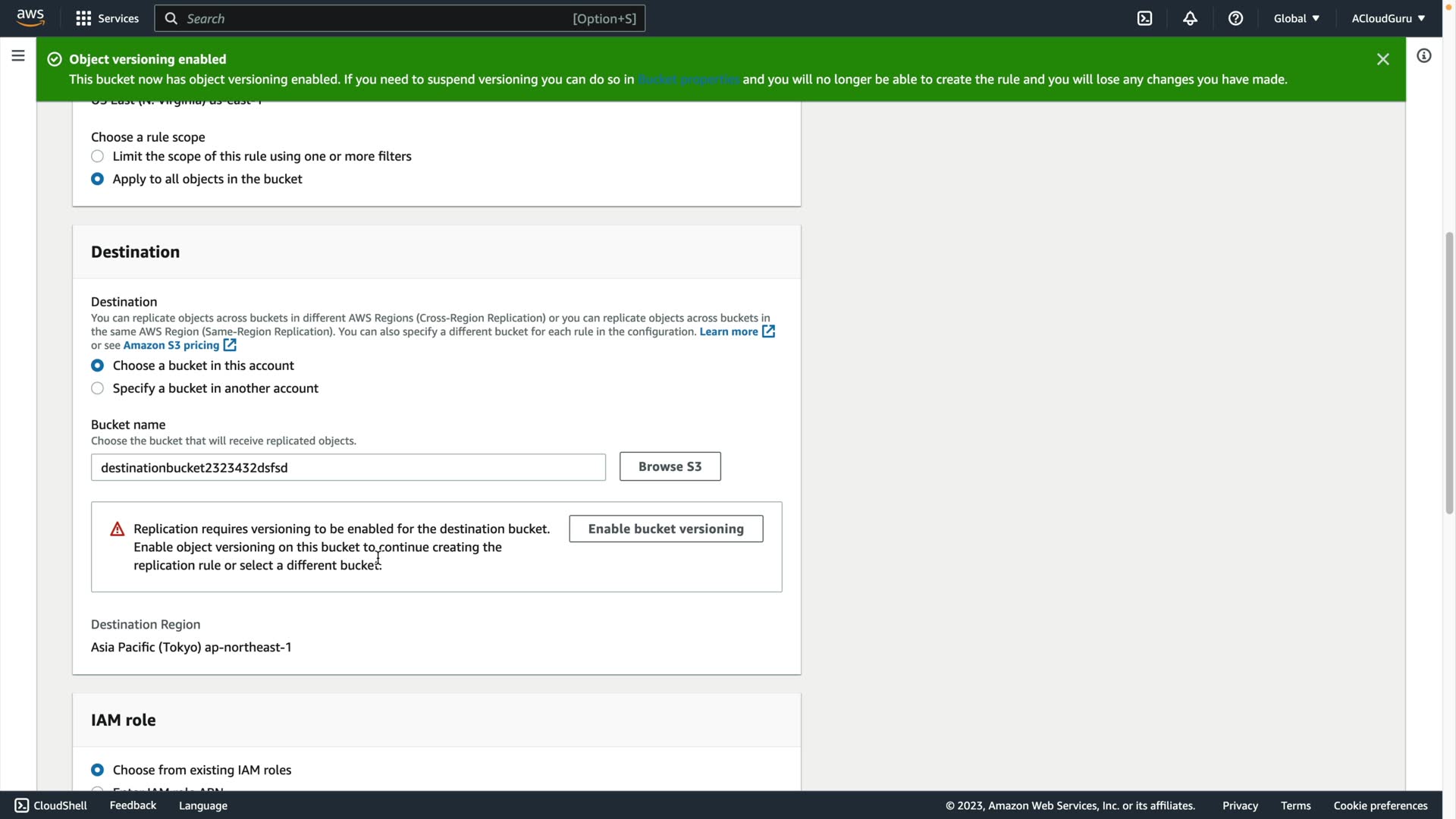This screenshot has width=1456, height=819.
Task: Select Apply to all objects option
Action: (x=98, y=179)
